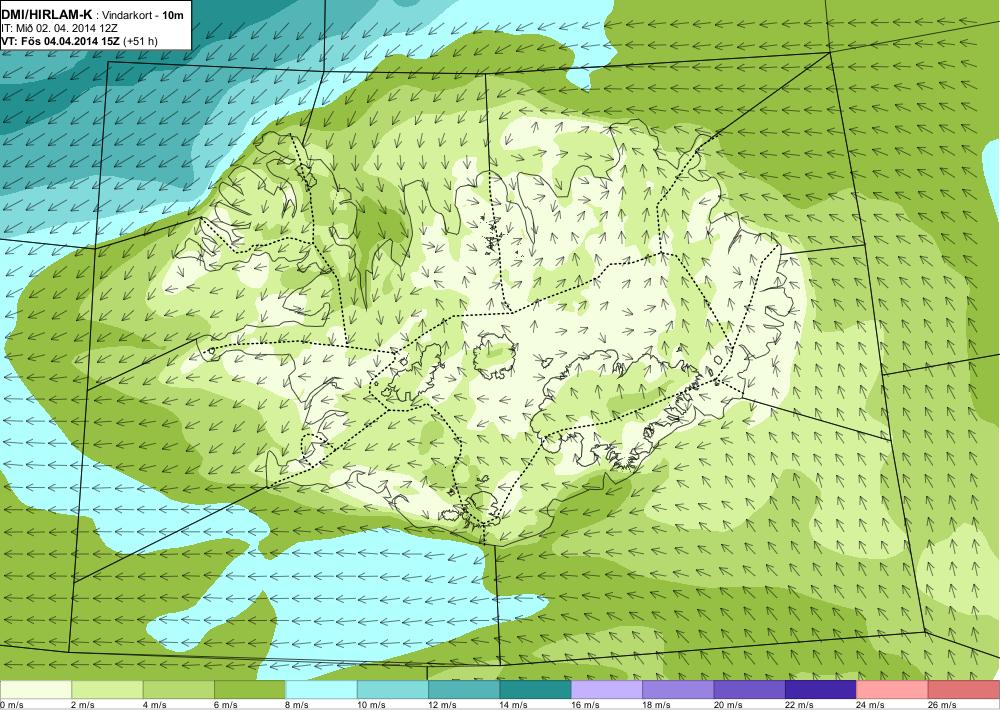
Task: Click the 6–8 m/s dark green legend swatch
Action: click(250, 690)
